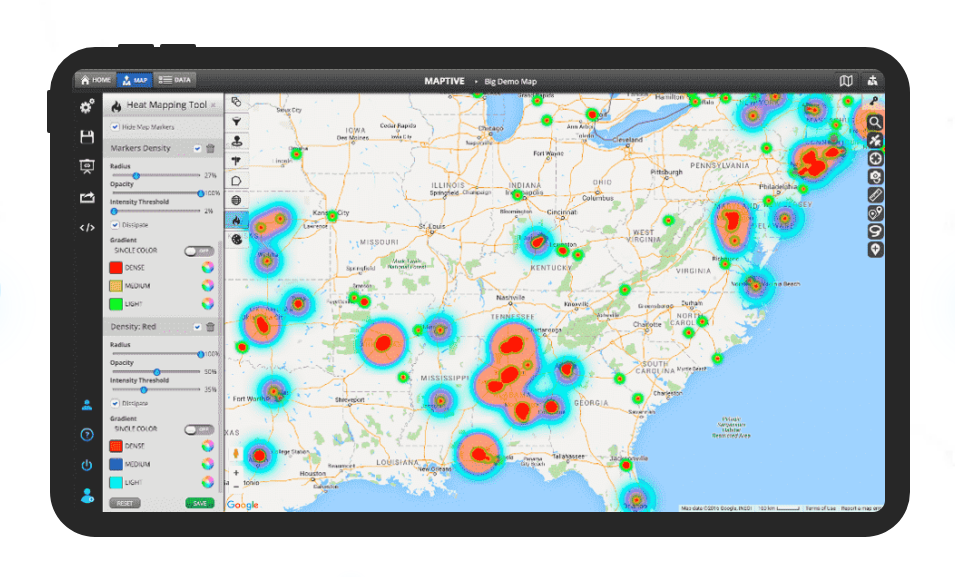The image size is (955, 577).
Task: Open the pie chart tool
Action: 236,239
